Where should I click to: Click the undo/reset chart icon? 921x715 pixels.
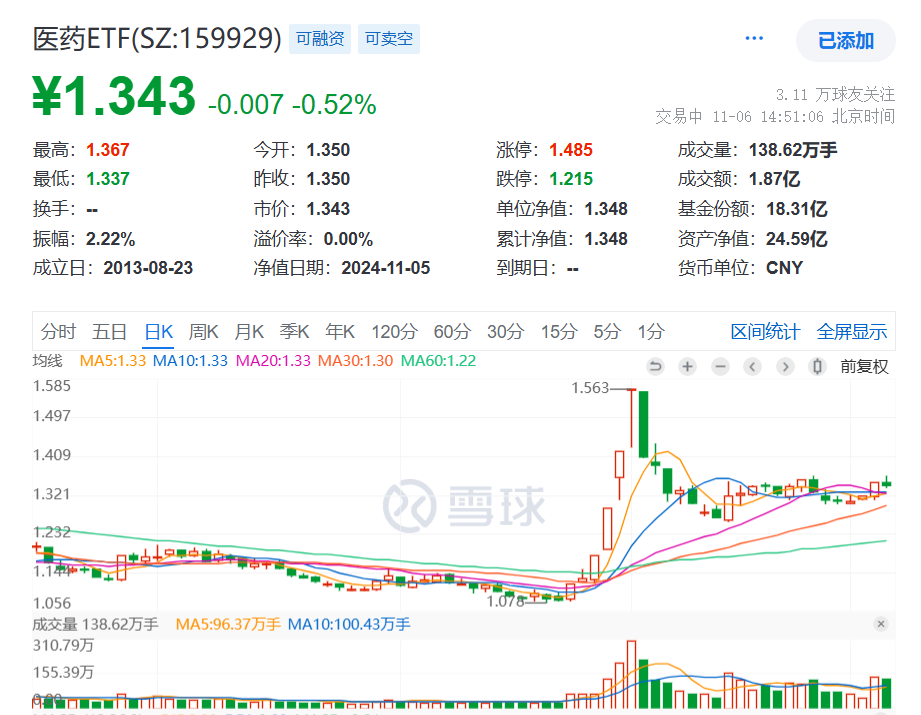[655, 367]
